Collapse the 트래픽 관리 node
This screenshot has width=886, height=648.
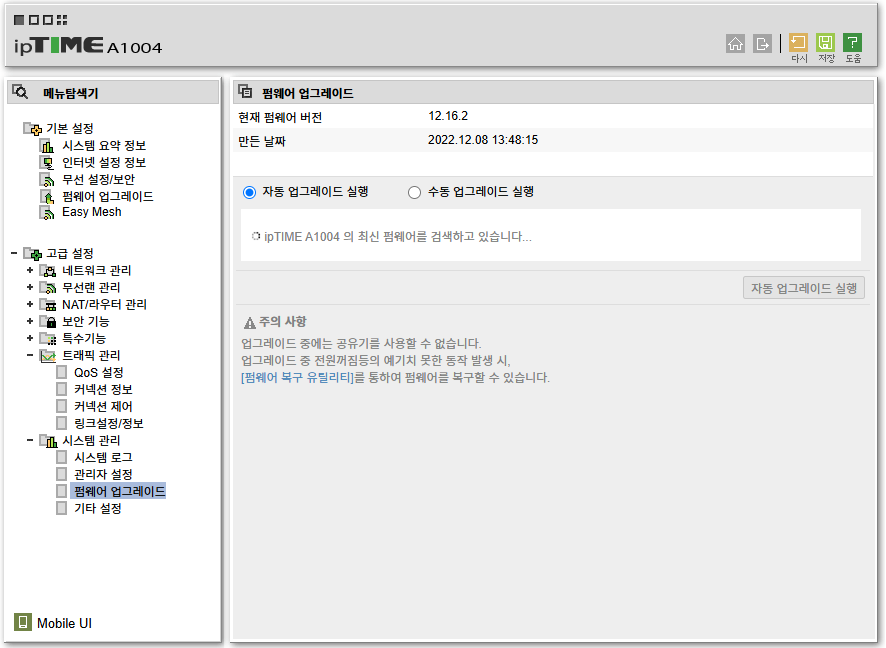click(x=30, y=355)
